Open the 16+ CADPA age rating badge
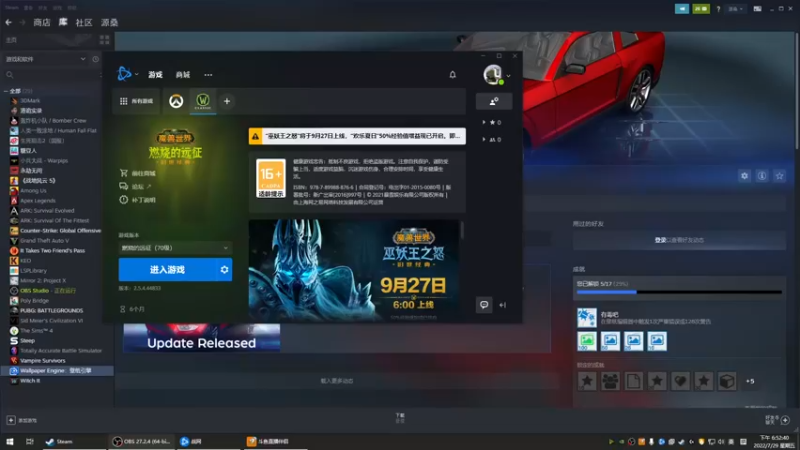Image resolution: width=800 pixels, height=450 pixels. [x=271, y=178]
